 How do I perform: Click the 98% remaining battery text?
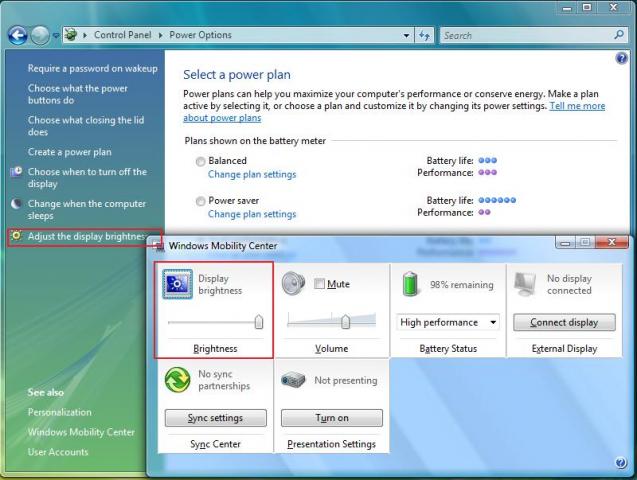pos(462,285)
